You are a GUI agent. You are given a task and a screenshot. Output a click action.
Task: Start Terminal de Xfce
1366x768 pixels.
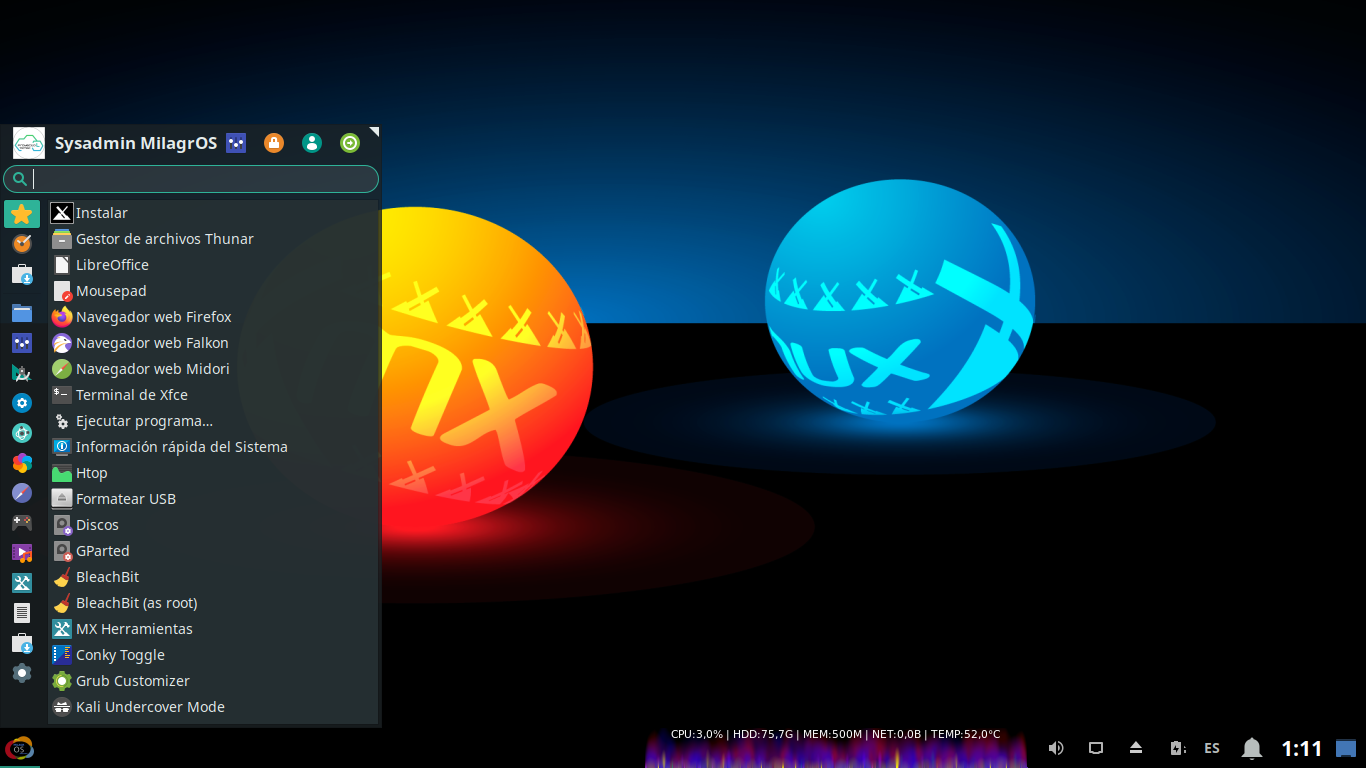[x=131, y=395]
